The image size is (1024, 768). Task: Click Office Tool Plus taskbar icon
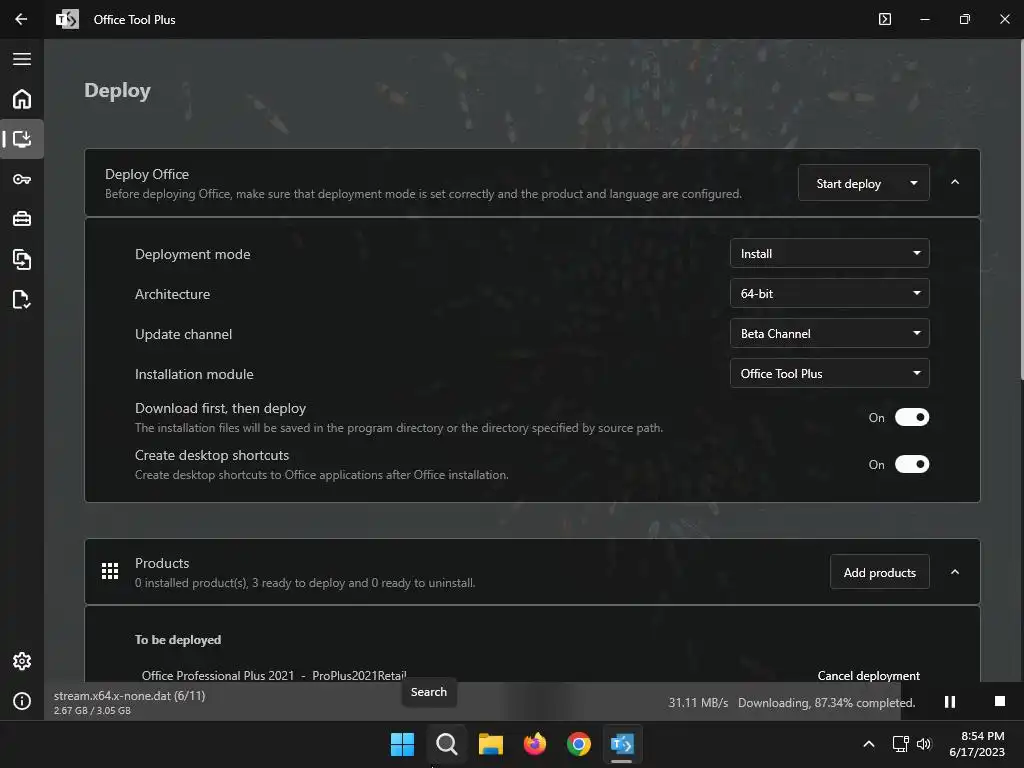coord(622,744)
